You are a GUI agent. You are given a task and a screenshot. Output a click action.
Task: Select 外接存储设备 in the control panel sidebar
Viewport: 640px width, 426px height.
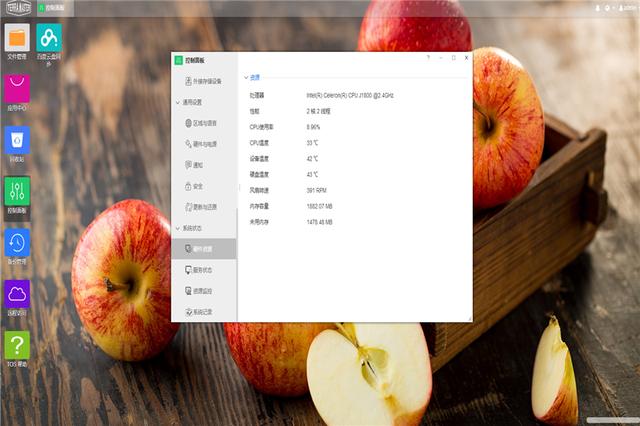[x=203, y=81]
